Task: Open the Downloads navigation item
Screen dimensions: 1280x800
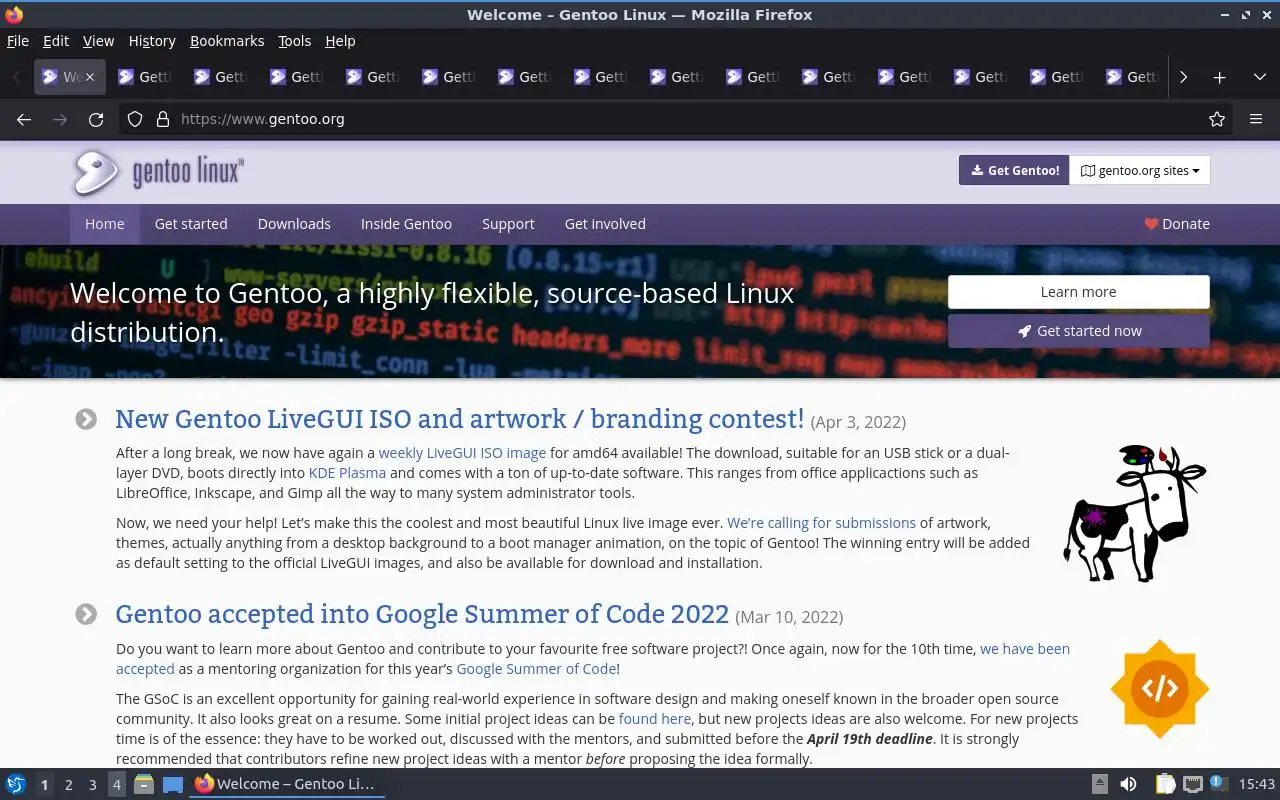Action: pos(294,224)
